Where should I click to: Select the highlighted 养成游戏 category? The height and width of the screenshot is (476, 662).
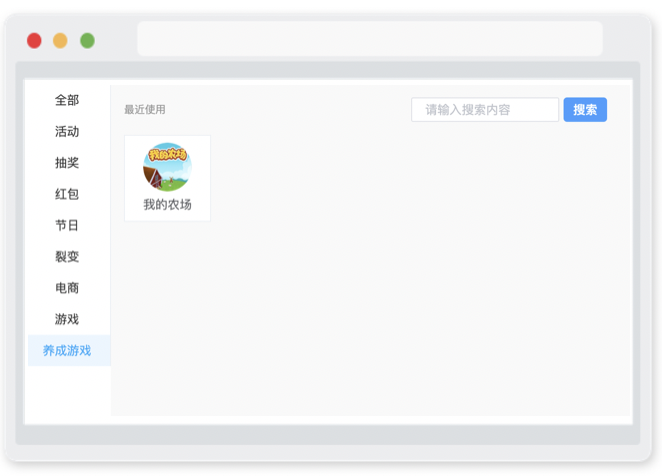click(69, 351)
